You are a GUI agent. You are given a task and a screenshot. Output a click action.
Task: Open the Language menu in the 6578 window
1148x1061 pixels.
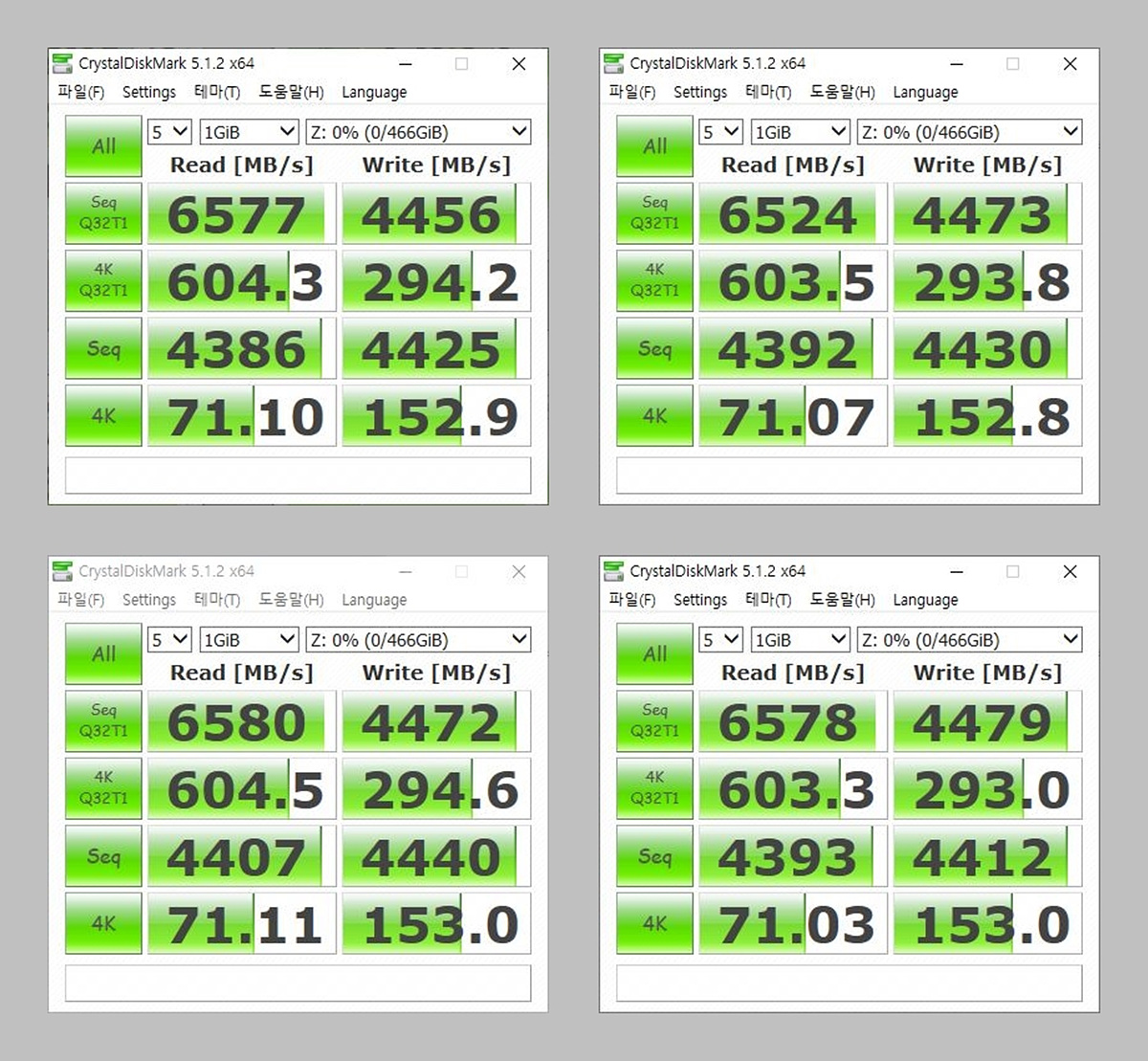tap(925, 600)
